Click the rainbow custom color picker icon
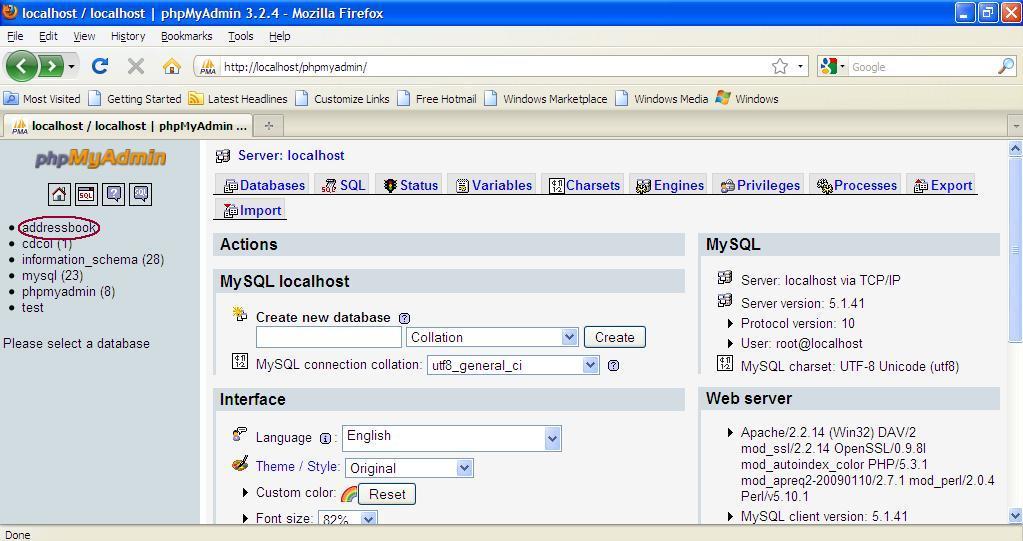This screenshot has height=541, width=1023. [x=349, y=494]
